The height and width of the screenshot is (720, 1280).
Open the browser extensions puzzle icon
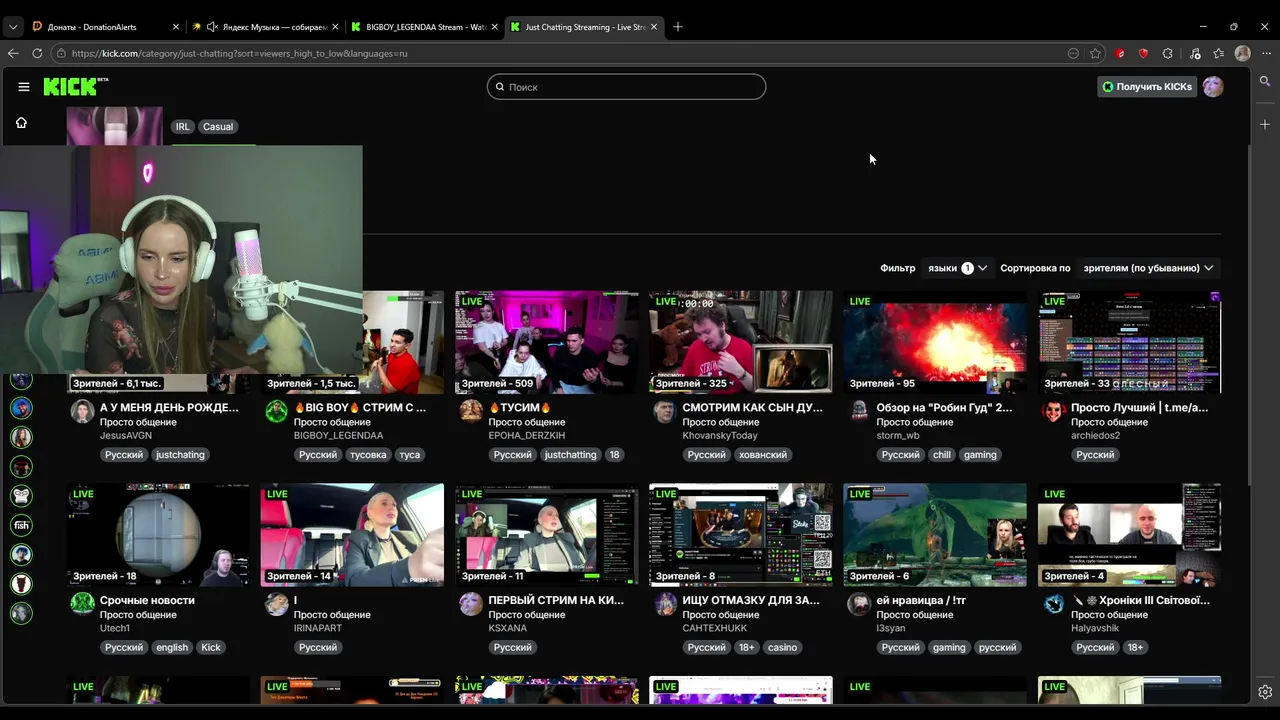tap(1167, 53)
